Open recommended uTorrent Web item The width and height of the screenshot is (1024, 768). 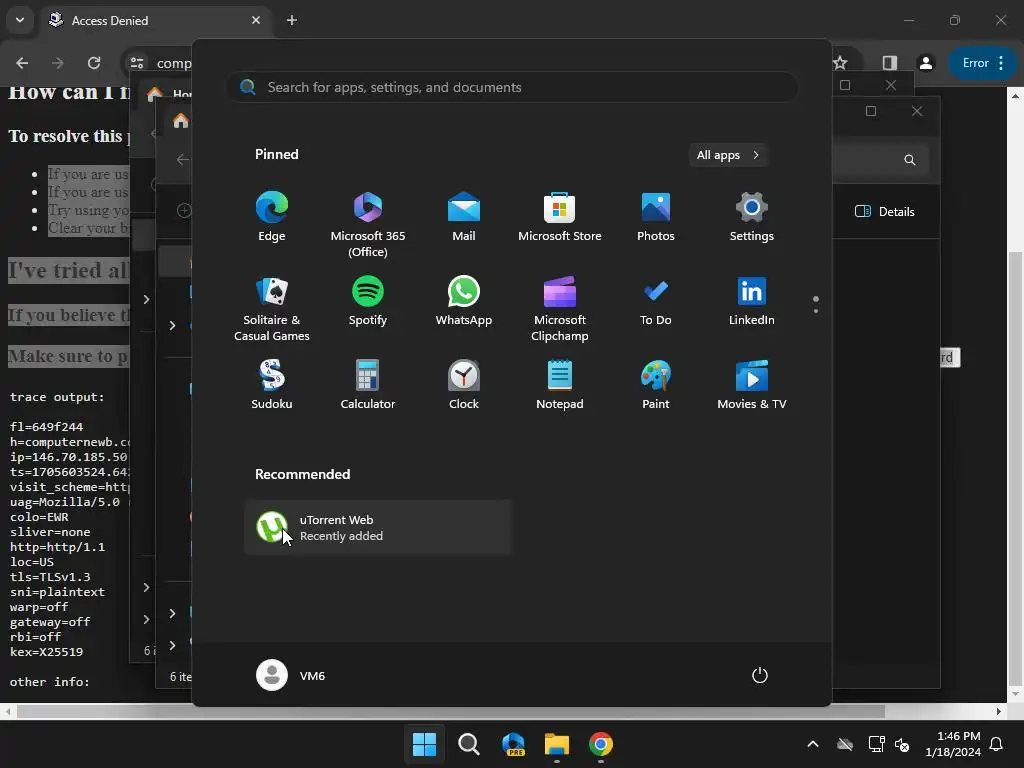pos(378,528)
